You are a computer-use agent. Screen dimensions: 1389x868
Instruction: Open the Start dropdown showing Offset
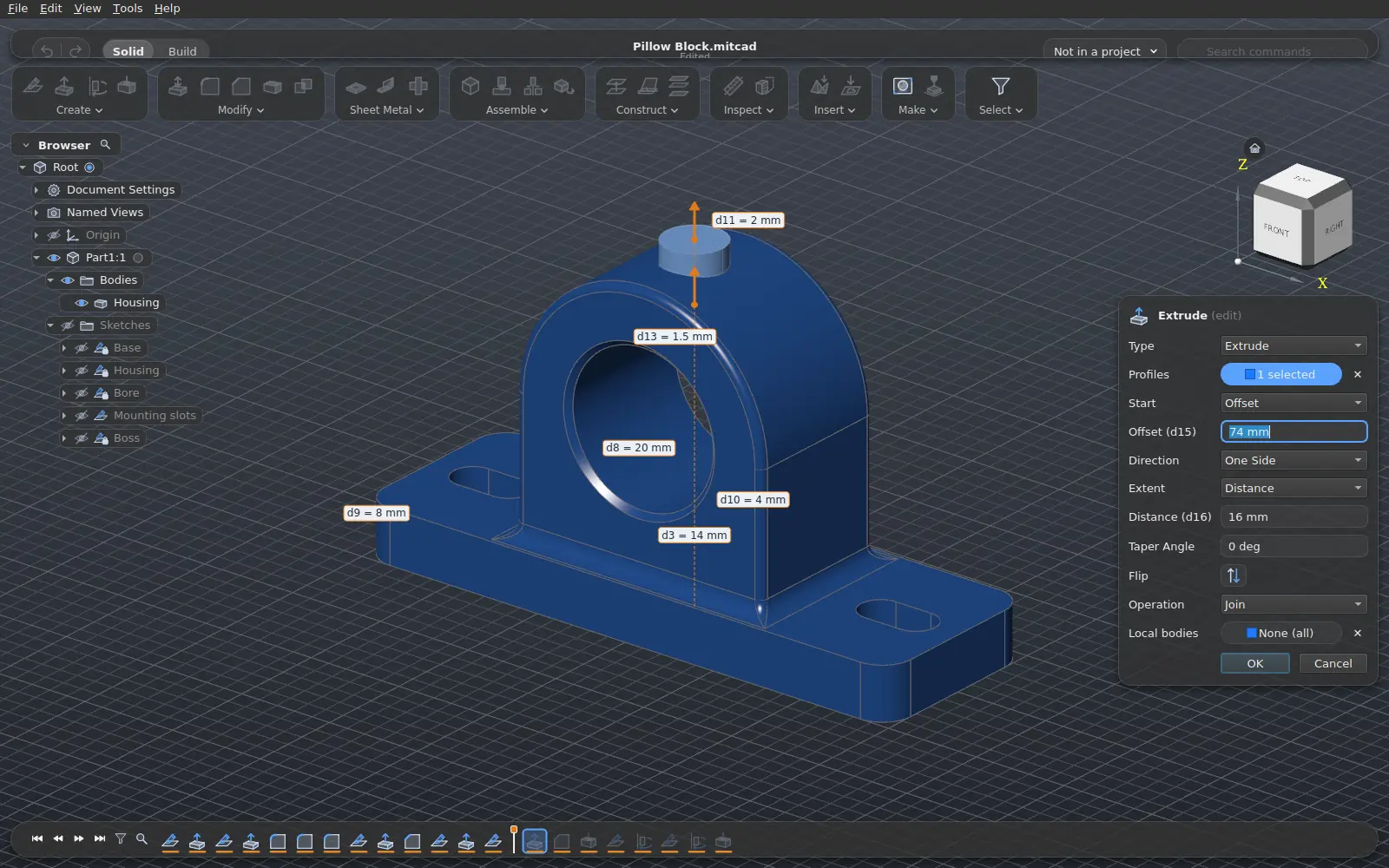1294,403
